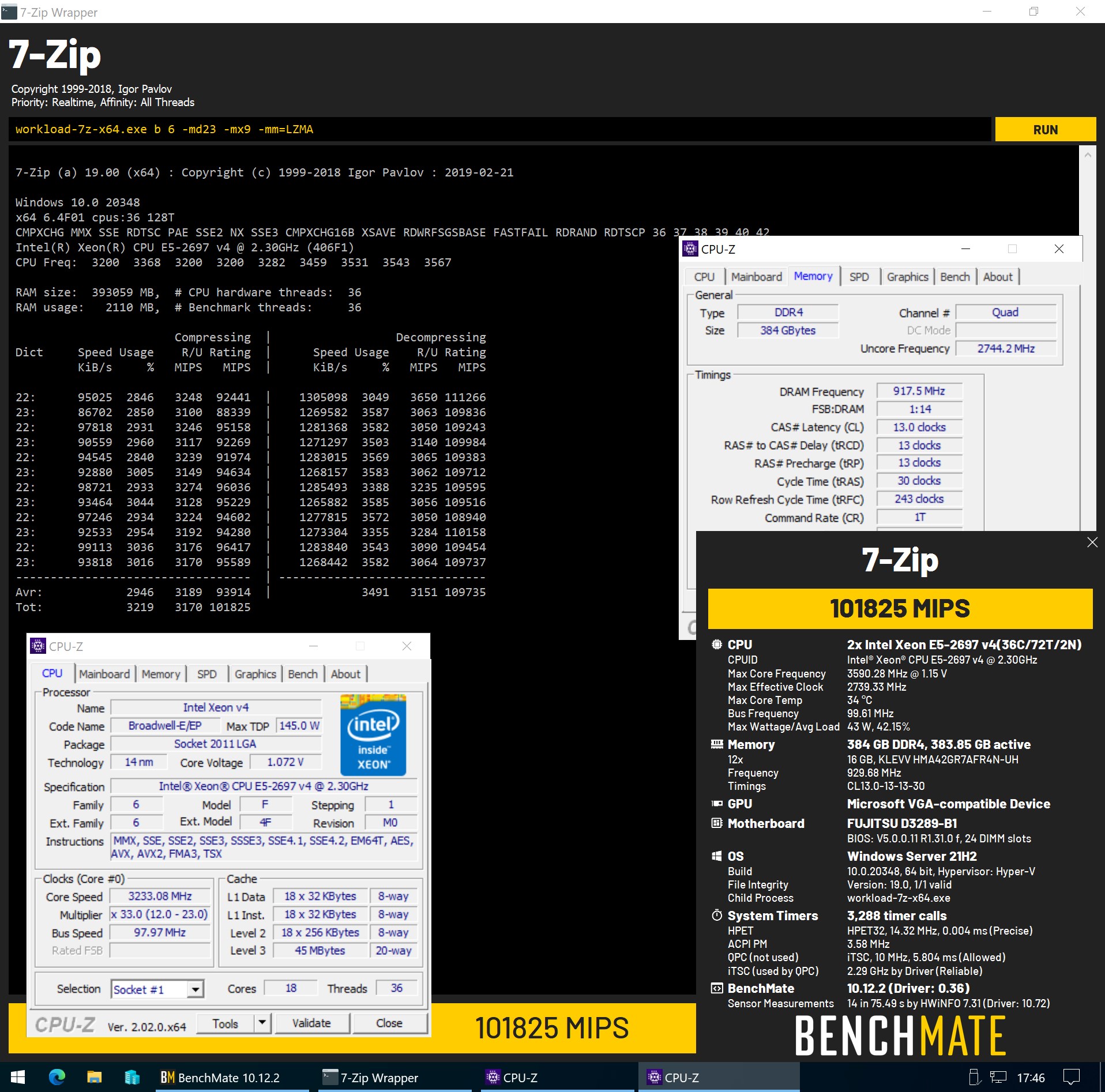Screen dimensions: 1105x1092
Task: Close the BenchMate 7-Zip result overlay
Action: [1092, 543]
